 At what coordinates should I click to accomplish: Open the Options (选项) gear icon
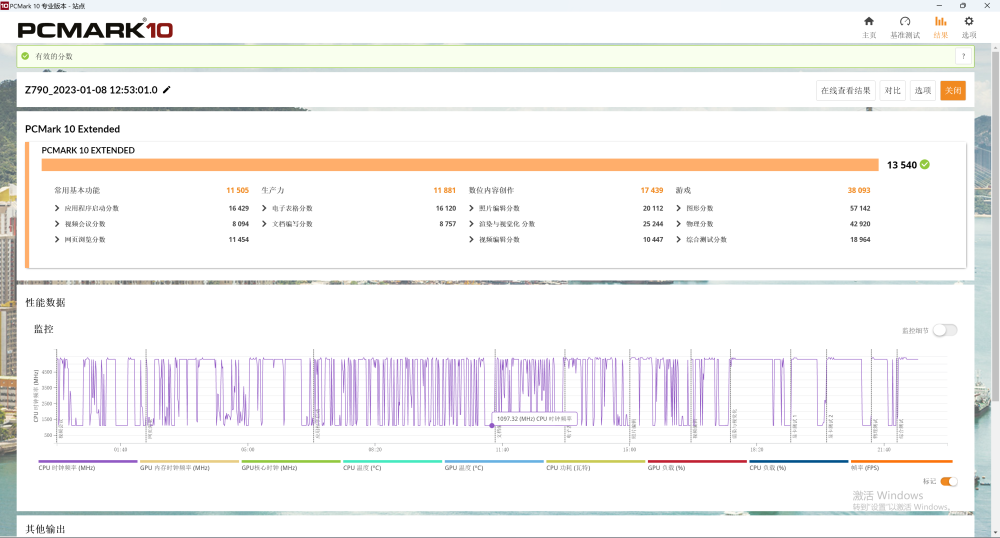pos(968,27)
